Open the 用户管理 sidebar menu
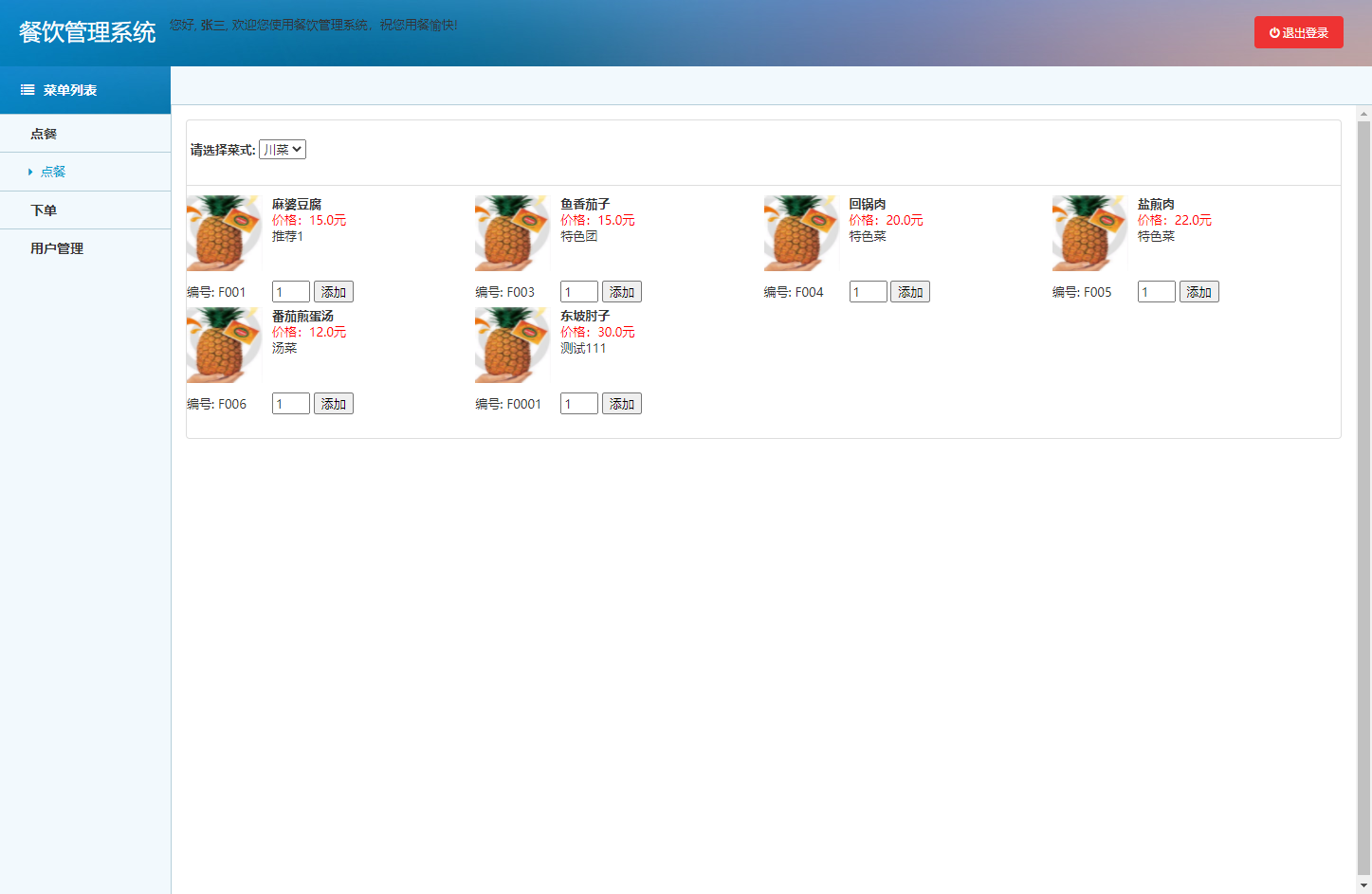 click(85, 248)
